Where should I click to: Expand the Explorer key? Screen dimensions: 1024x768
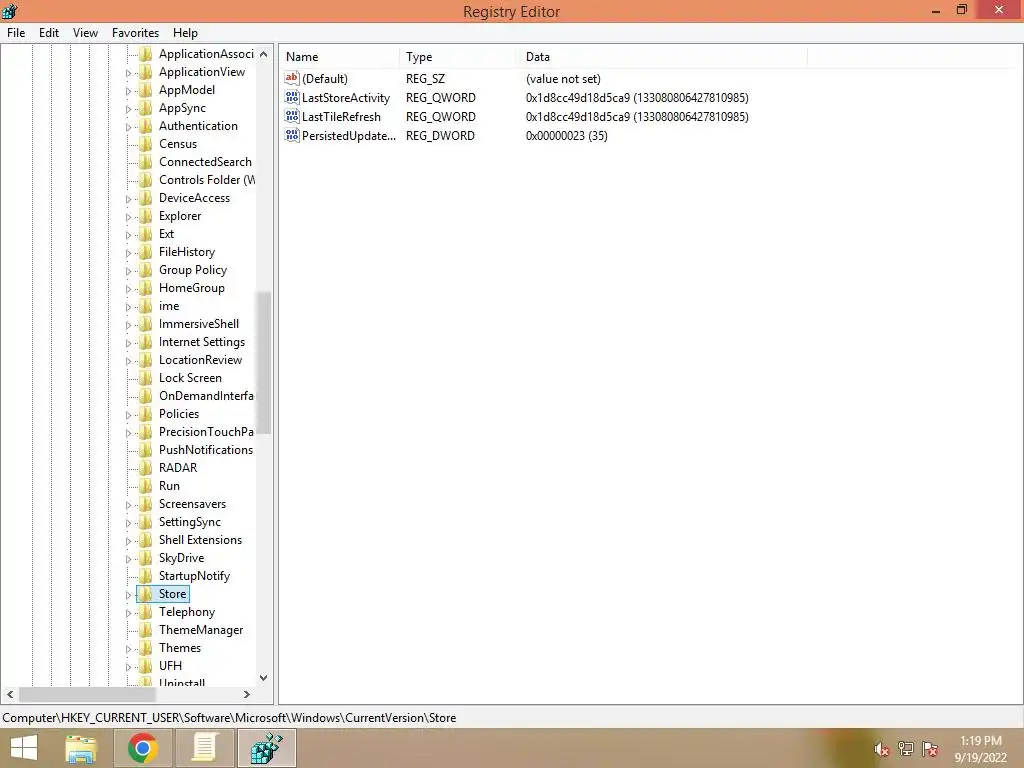click(x=129, y=217)
